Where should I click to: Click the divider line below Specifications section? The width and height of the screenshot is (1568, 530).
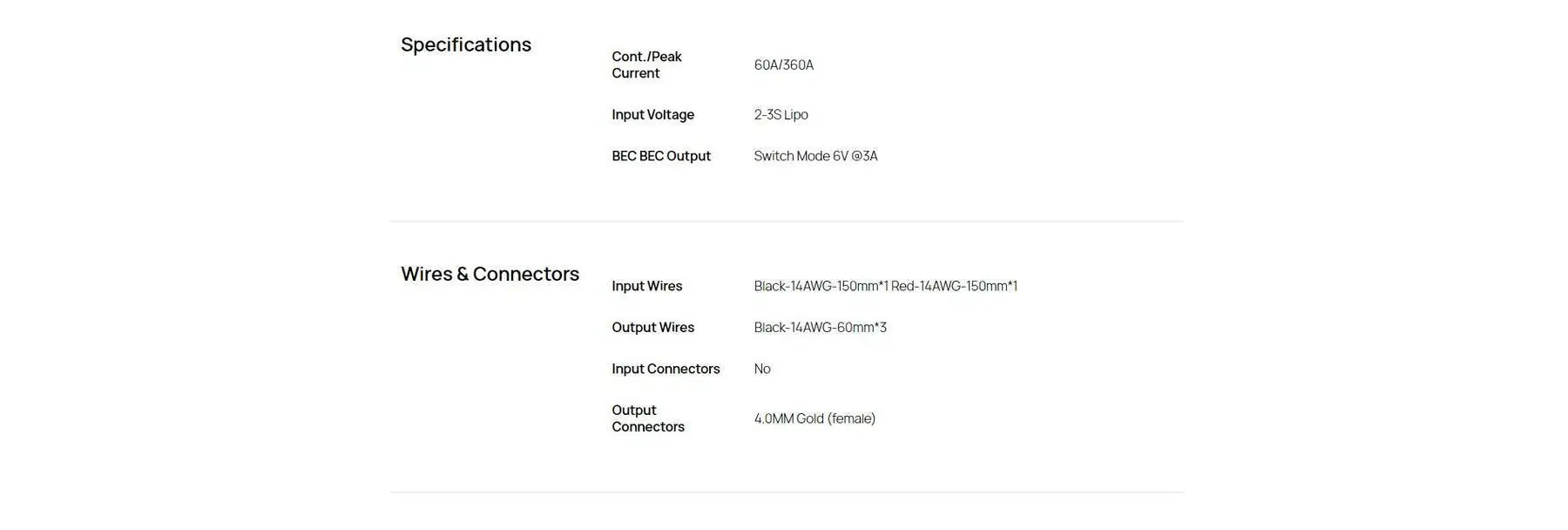pyautogui.click(x=786, y=221)
